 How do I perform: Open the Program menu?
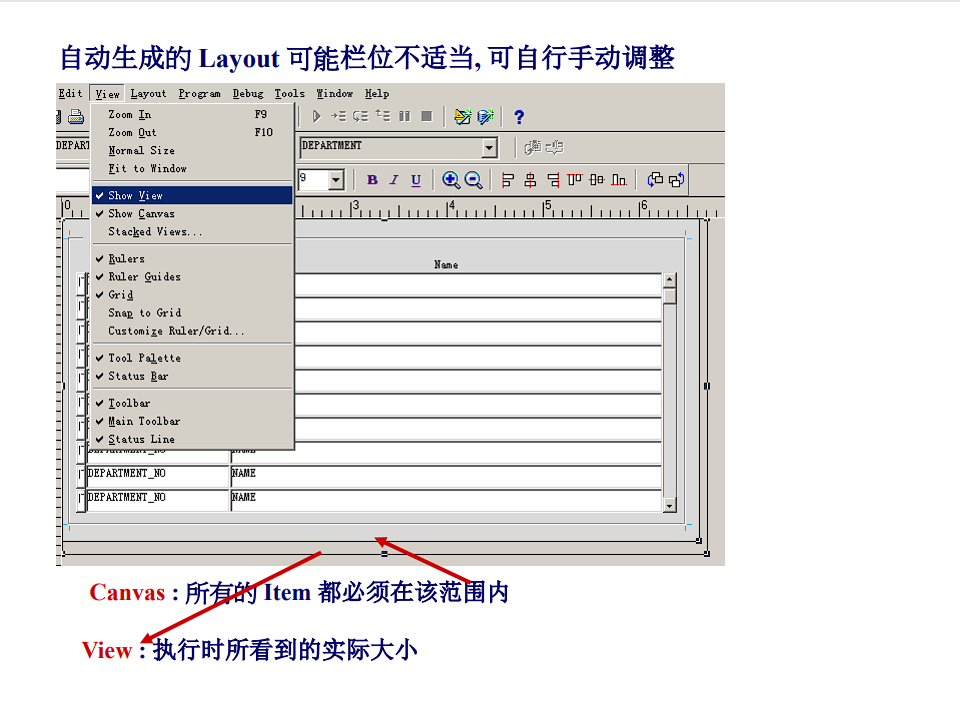coord(200,94)
